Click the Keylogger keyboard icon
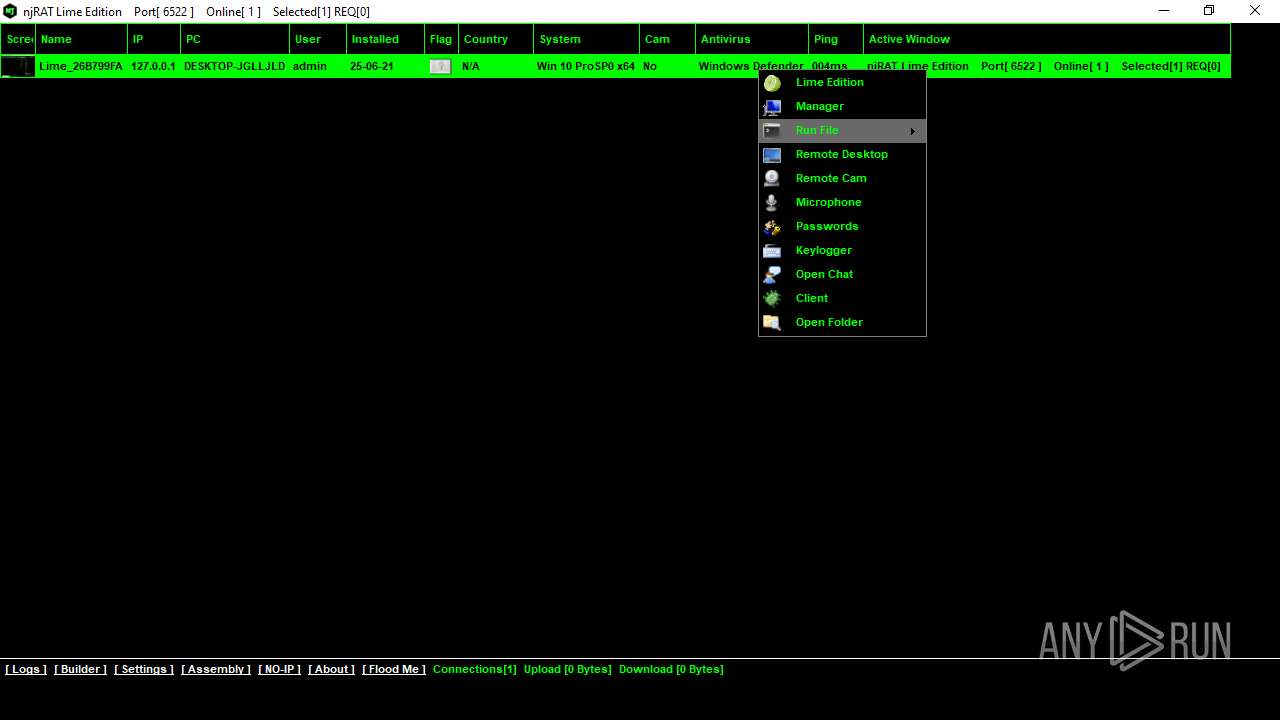 [x=772, y=251]
